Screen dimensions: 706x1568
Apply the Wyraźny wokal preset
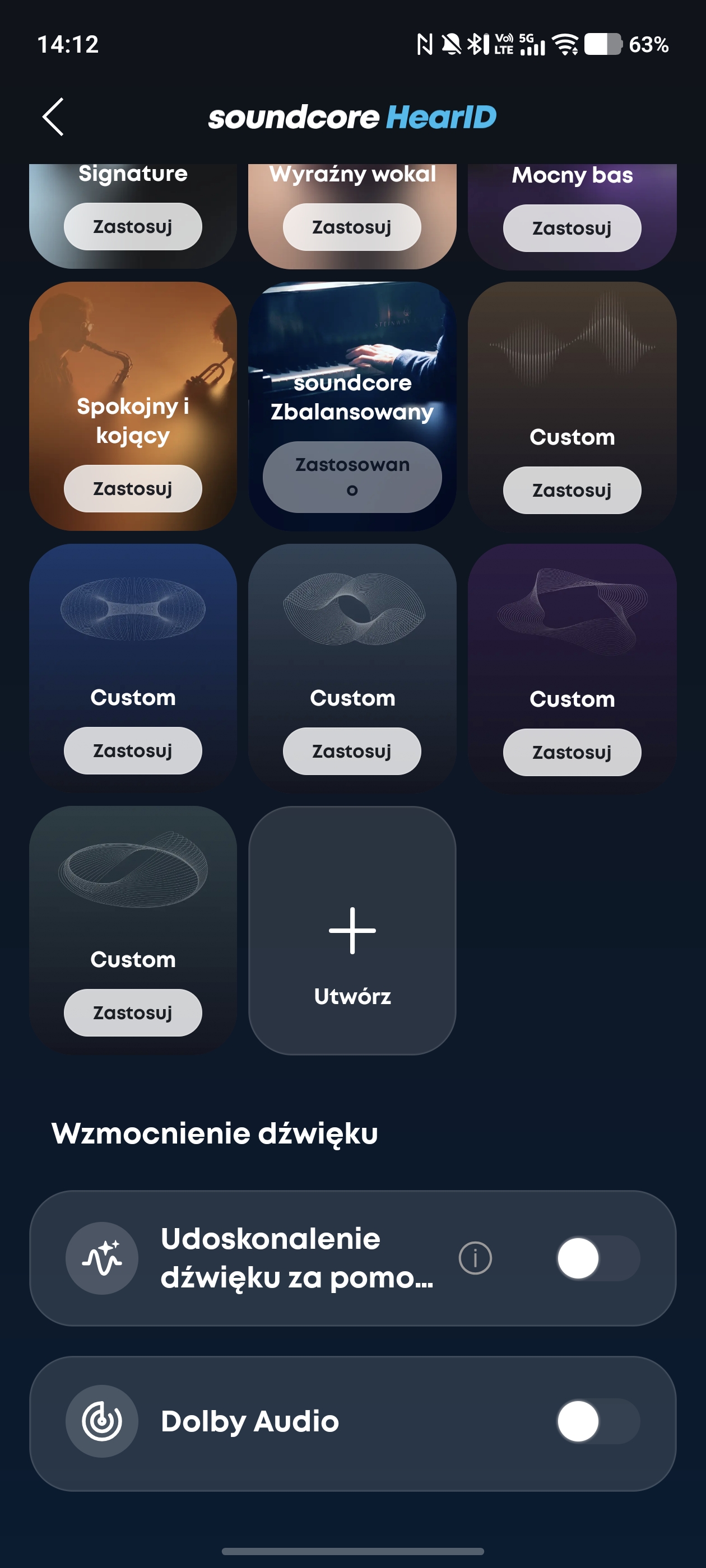pos(351,227)
